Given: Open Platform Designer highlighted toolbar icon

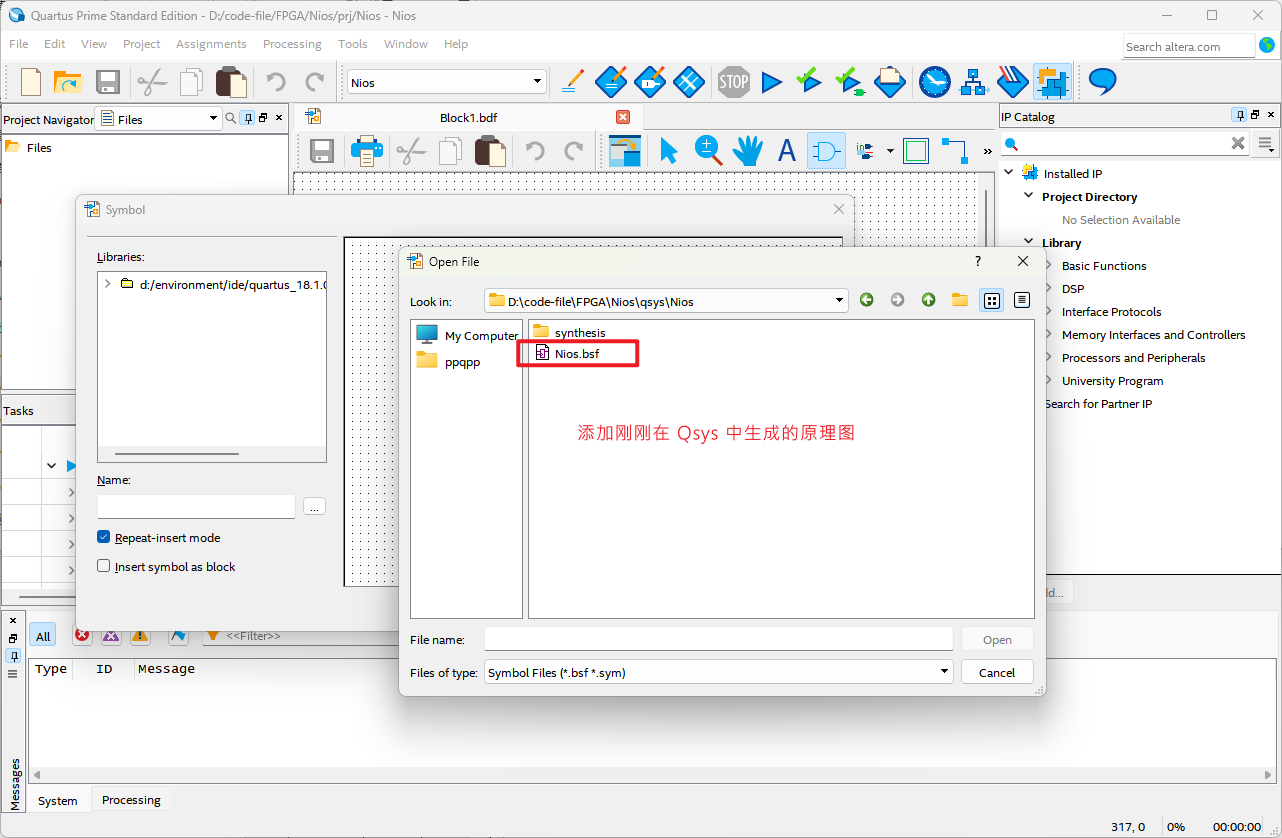Looking at the screenshot, I should (1052, 82).
